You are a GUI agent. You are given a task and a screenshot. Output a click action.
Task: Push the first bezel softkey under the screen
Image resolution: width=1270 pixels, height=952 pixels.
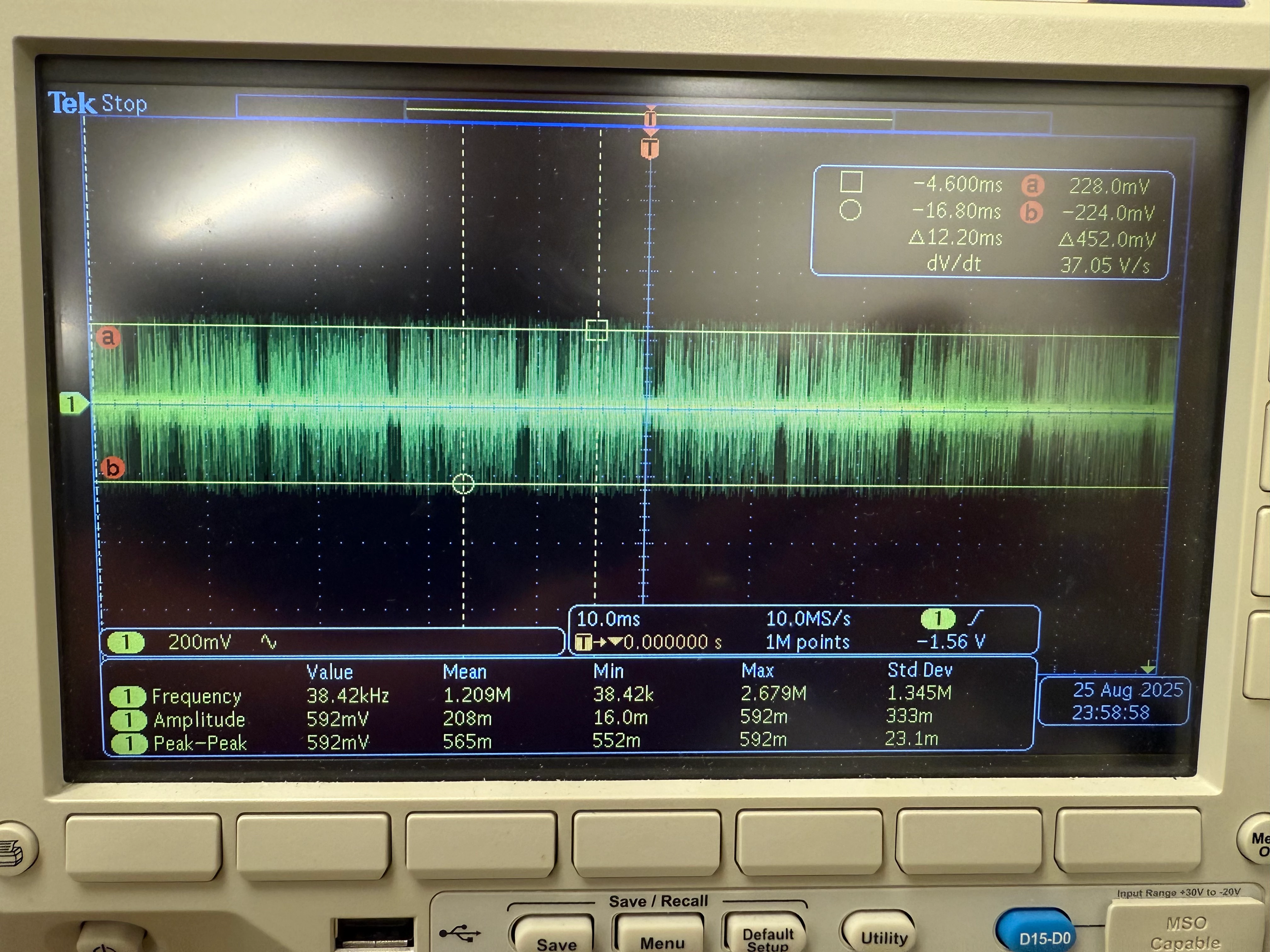click(143, 847)
